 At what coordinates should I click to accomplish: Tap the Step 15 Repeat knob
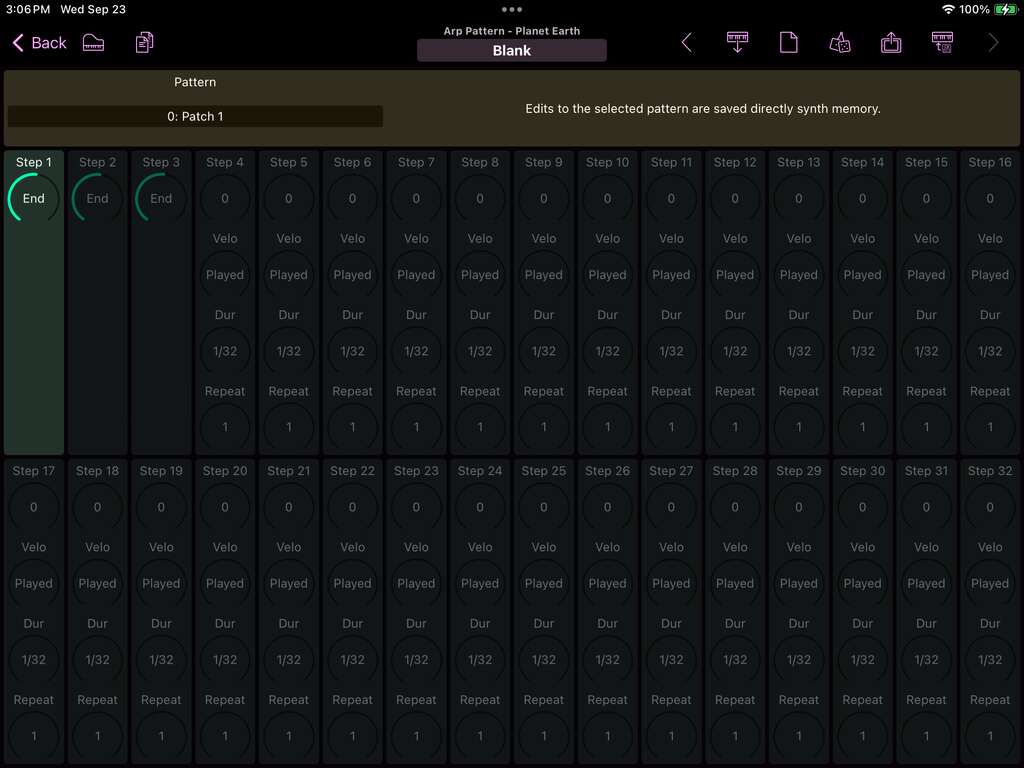pos(926,427)
